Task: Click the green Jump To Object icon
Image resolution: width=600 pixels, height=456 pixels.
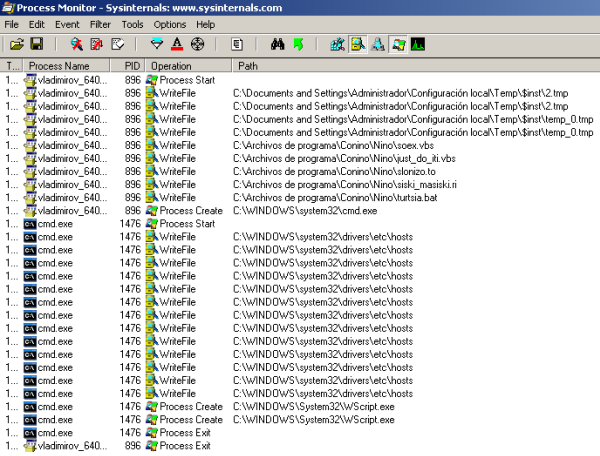Action: 298,44
